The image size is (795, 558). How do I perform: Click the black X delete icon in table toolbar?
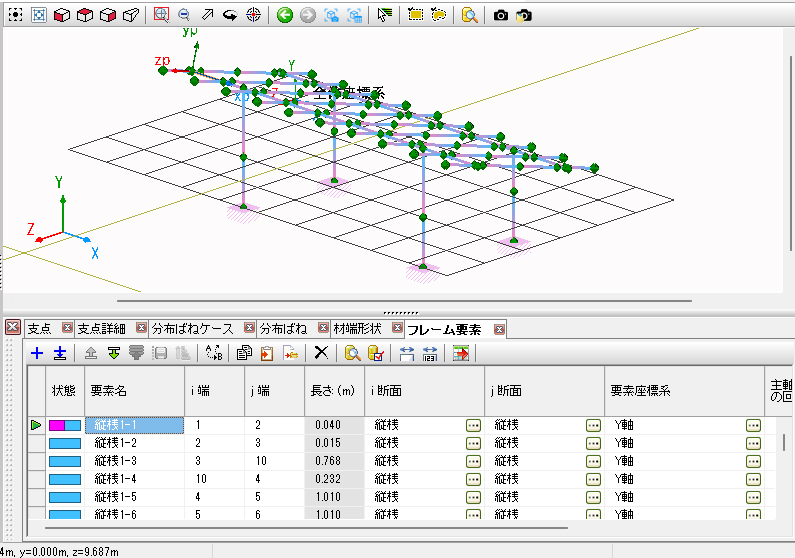pos(321,352)
